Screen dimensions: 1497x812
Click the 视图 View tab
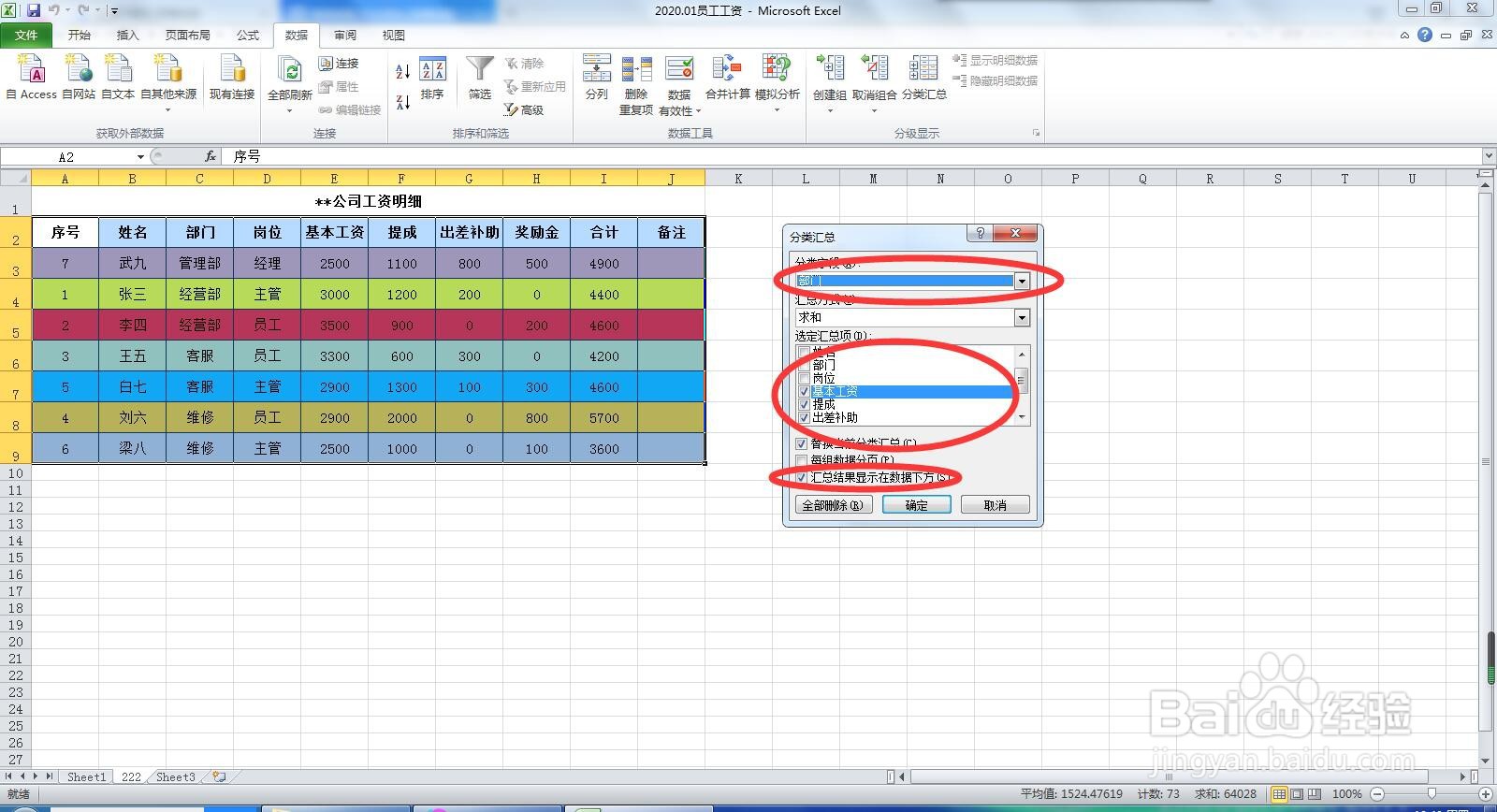(x=394, y=35)
